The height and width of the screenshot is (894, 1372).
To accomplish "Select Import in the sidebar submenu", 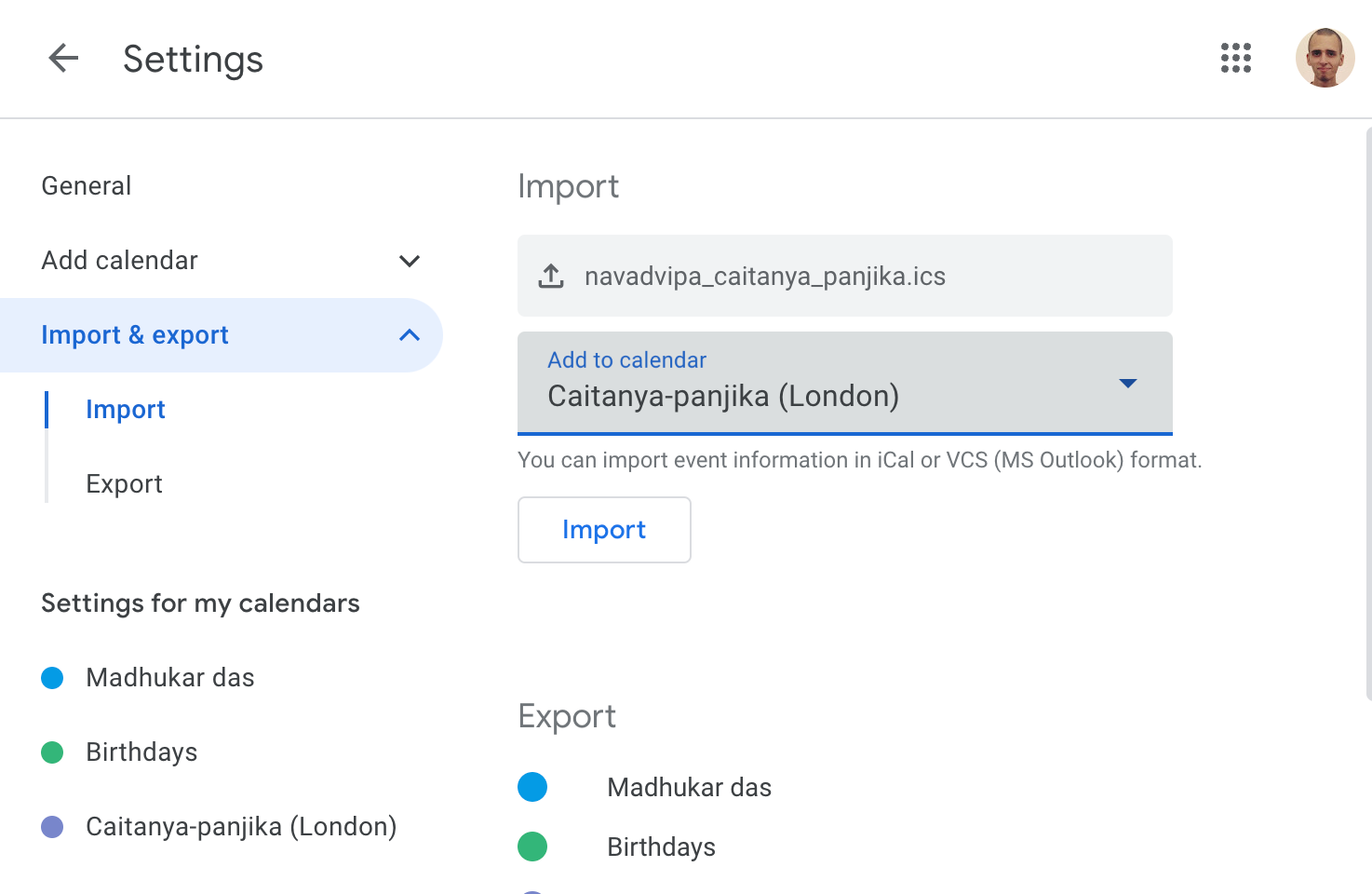I will [126, 410].
